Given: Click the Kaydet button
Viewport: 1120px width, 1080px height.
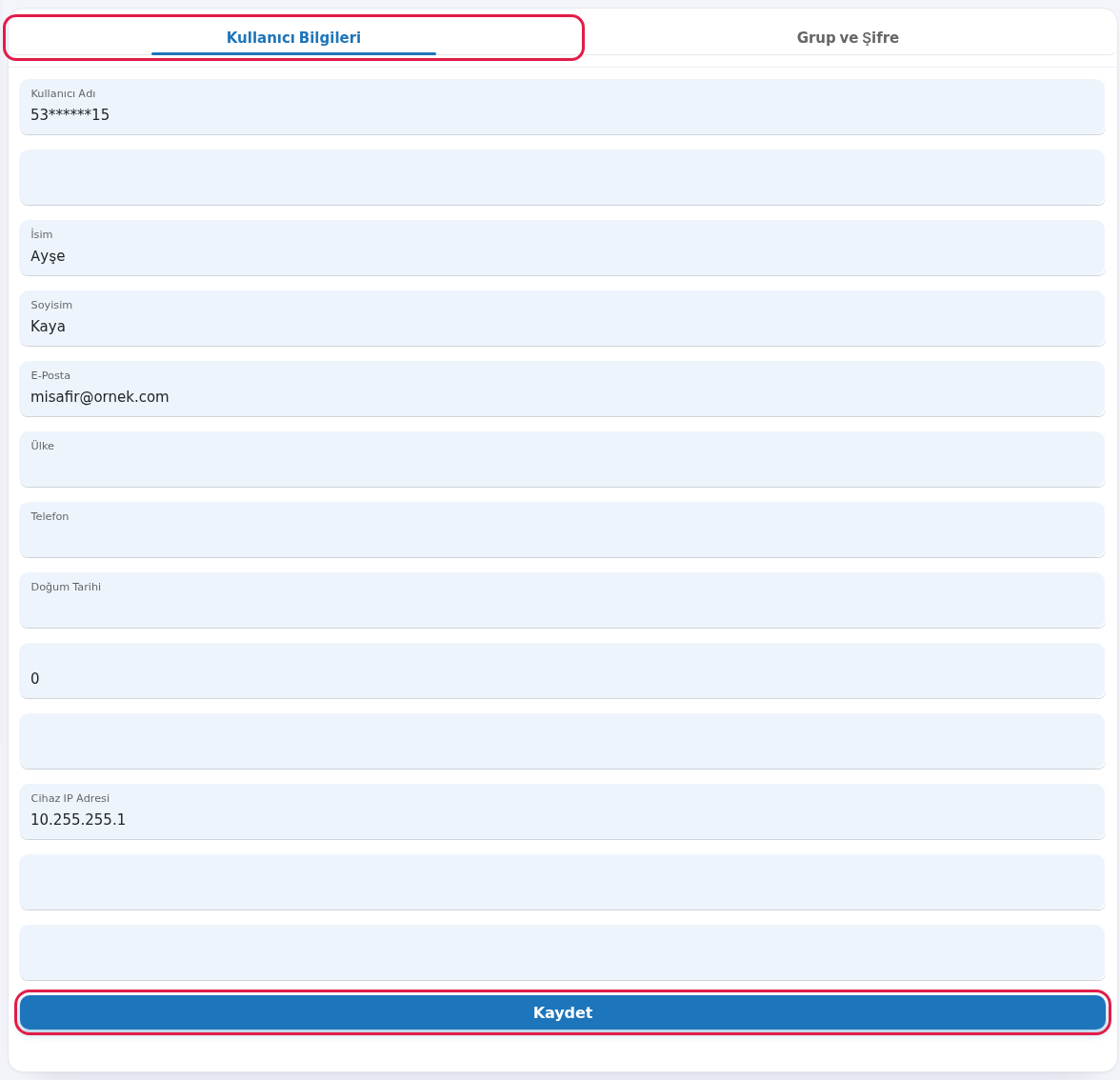Looking at the screenshot, I should pyautogui.click(x=562, y=1012).
